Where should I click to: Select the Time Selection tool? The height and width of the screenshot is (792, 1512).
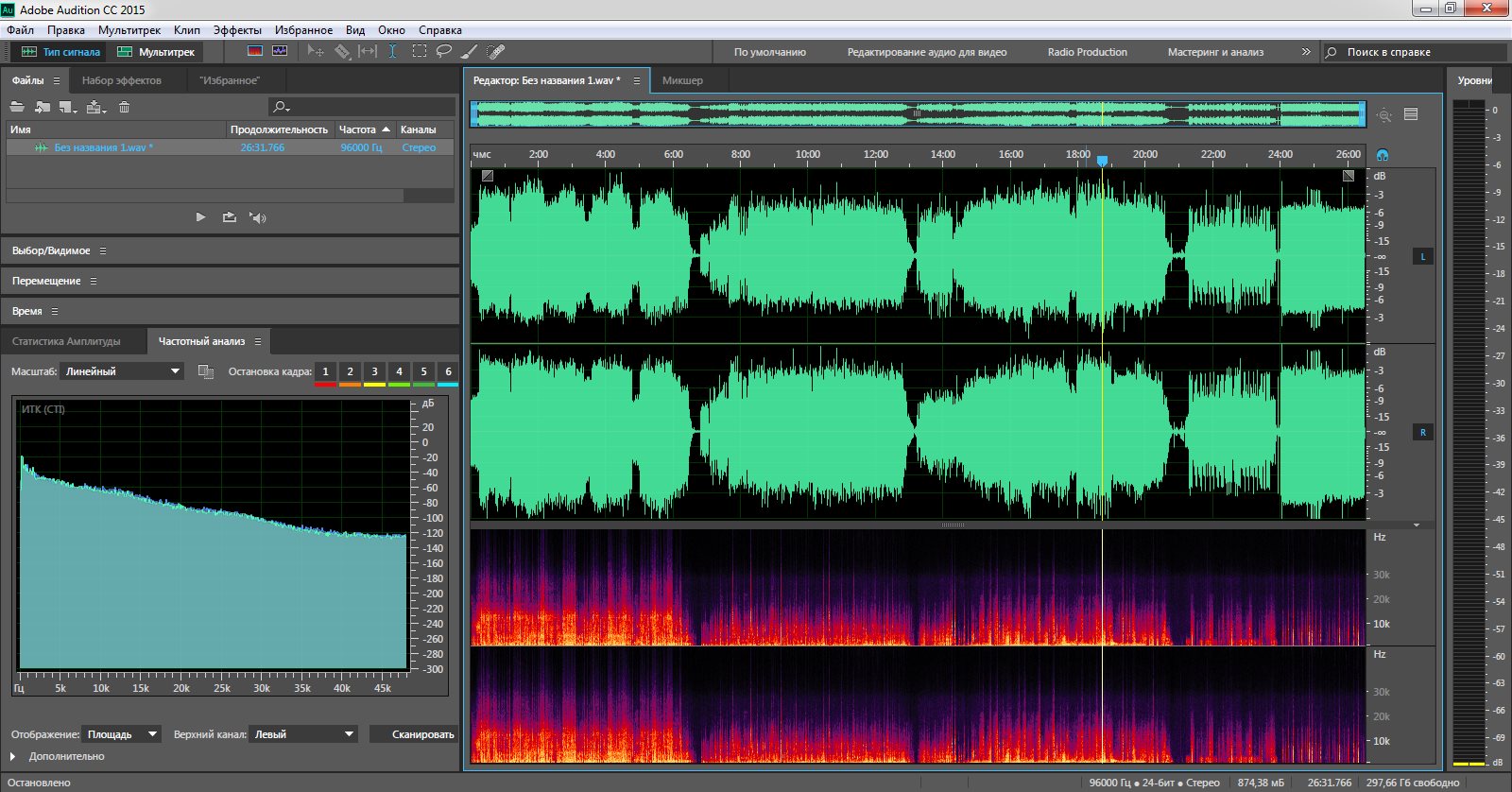[x=392, y=51]
